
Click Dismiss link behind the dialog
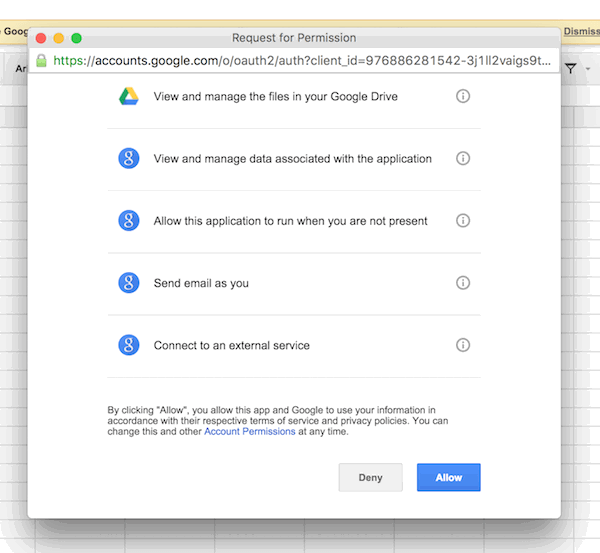tap(581, 31)
